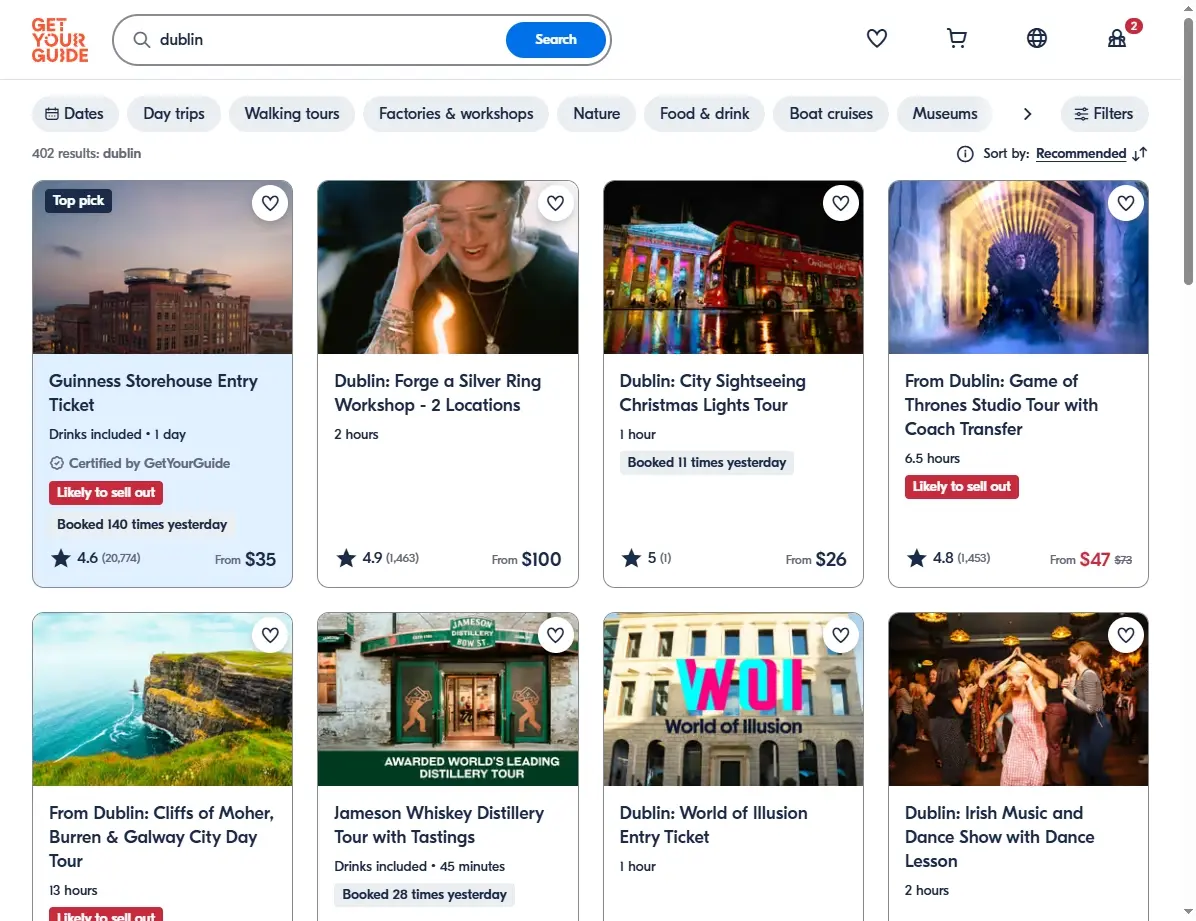Screen dimensions: 1196x921
Task: Save Game of Thrones Studio Tour to wishlist
Action: click(x=1126, y=203)
